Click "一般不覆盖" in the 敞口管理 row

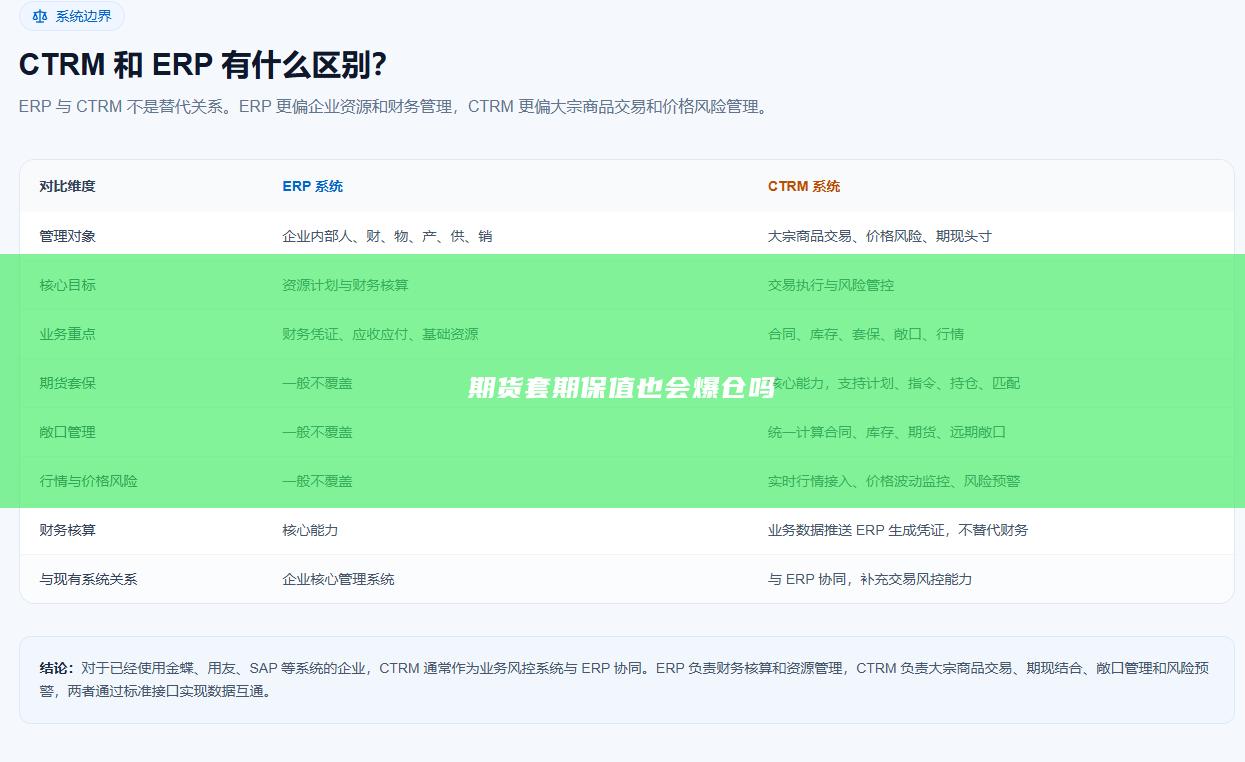(x=317, y=432)
